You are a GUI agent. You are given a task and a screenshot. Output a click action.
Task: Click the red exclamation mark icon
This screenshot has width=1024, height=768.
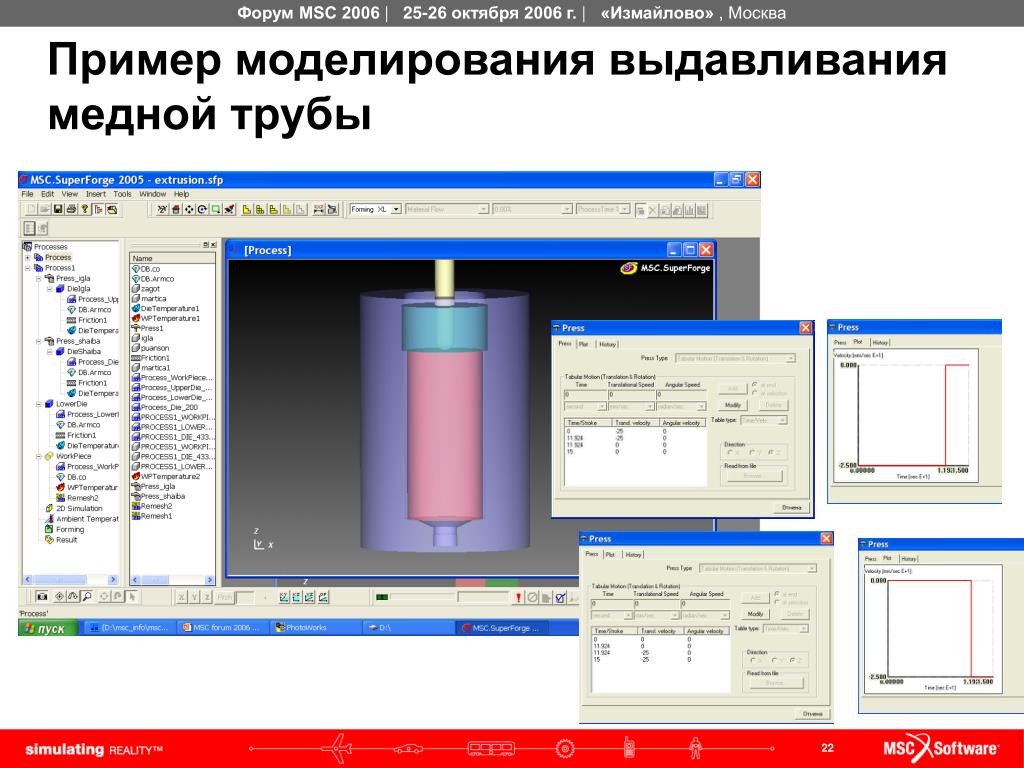pyautogui.click(x=519, y=597)
